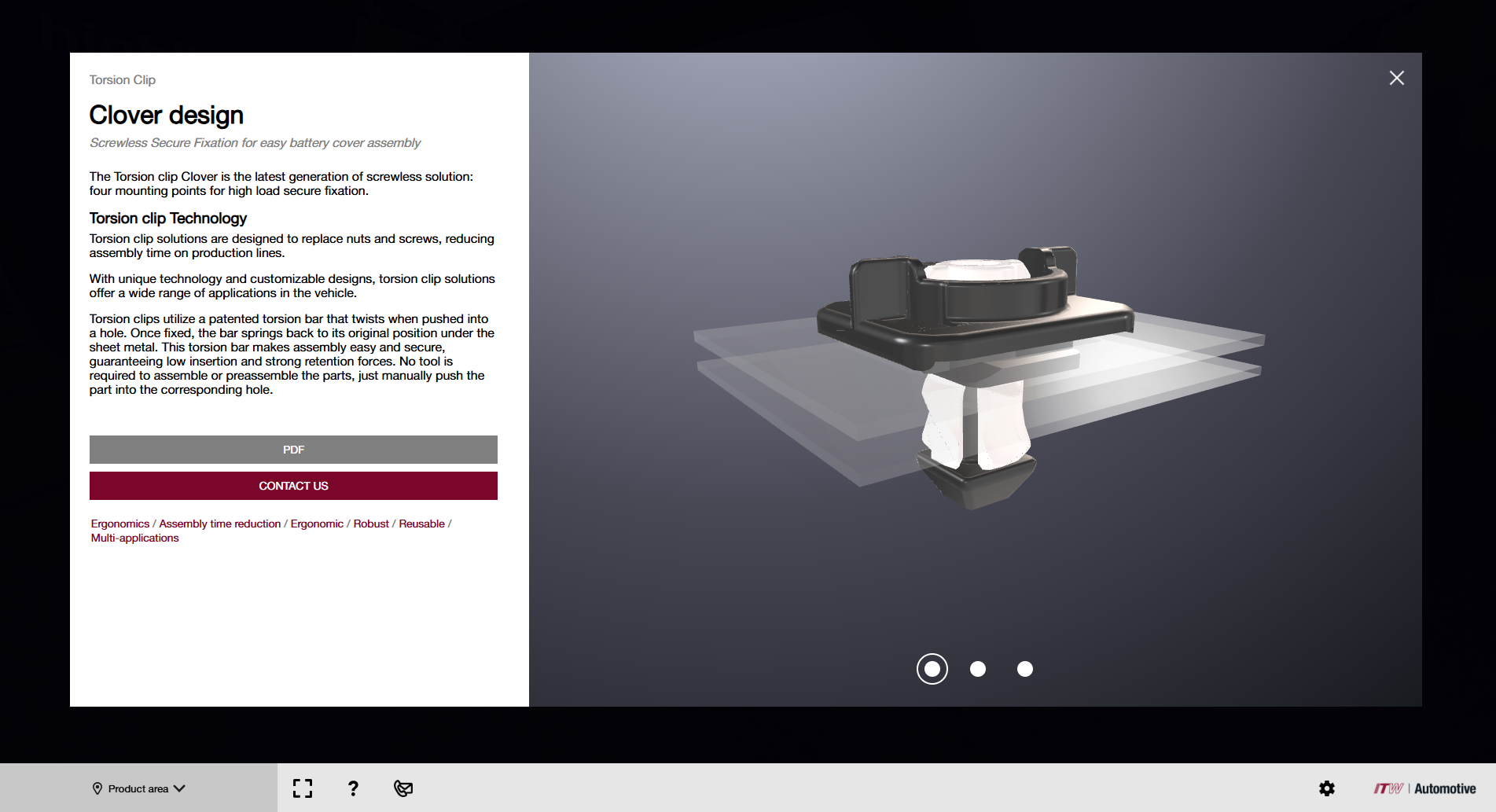This screenshot has height=812, width=1496.
Task: Open the Multi-applications tag link
Action: 135,538
